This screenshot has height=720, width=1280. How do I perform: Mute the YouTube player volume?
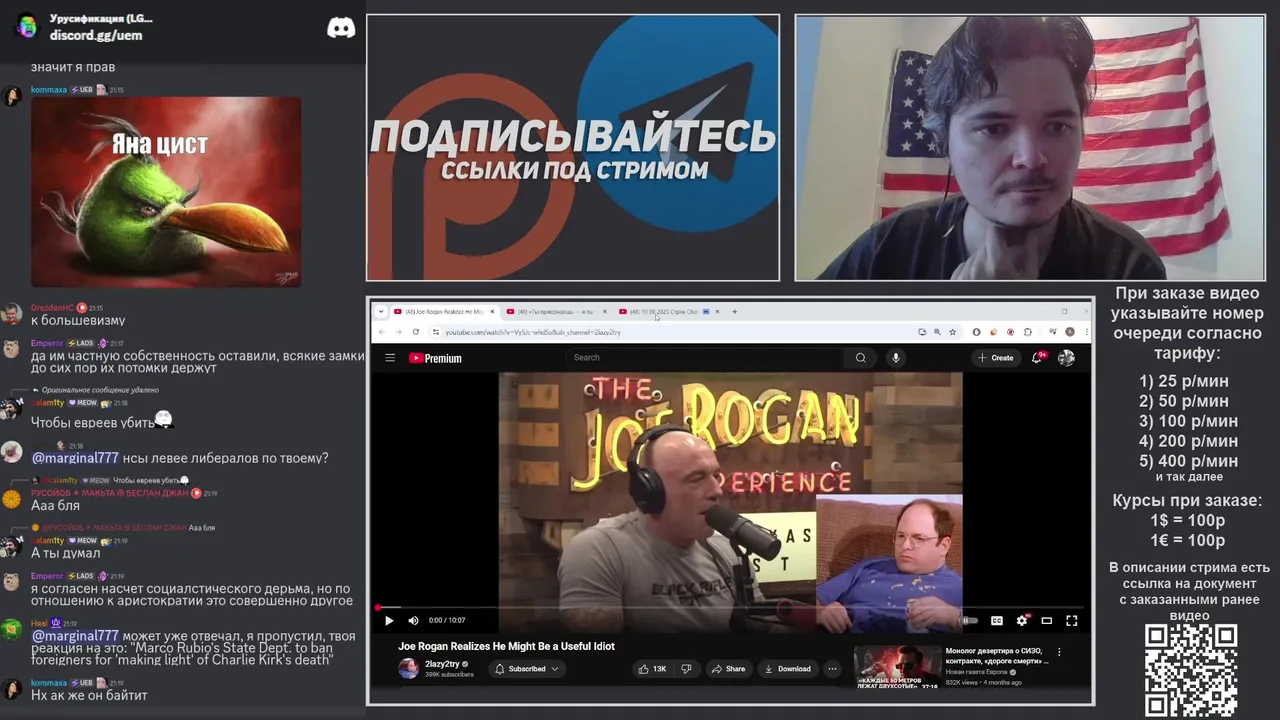click(x=411, y=620)
